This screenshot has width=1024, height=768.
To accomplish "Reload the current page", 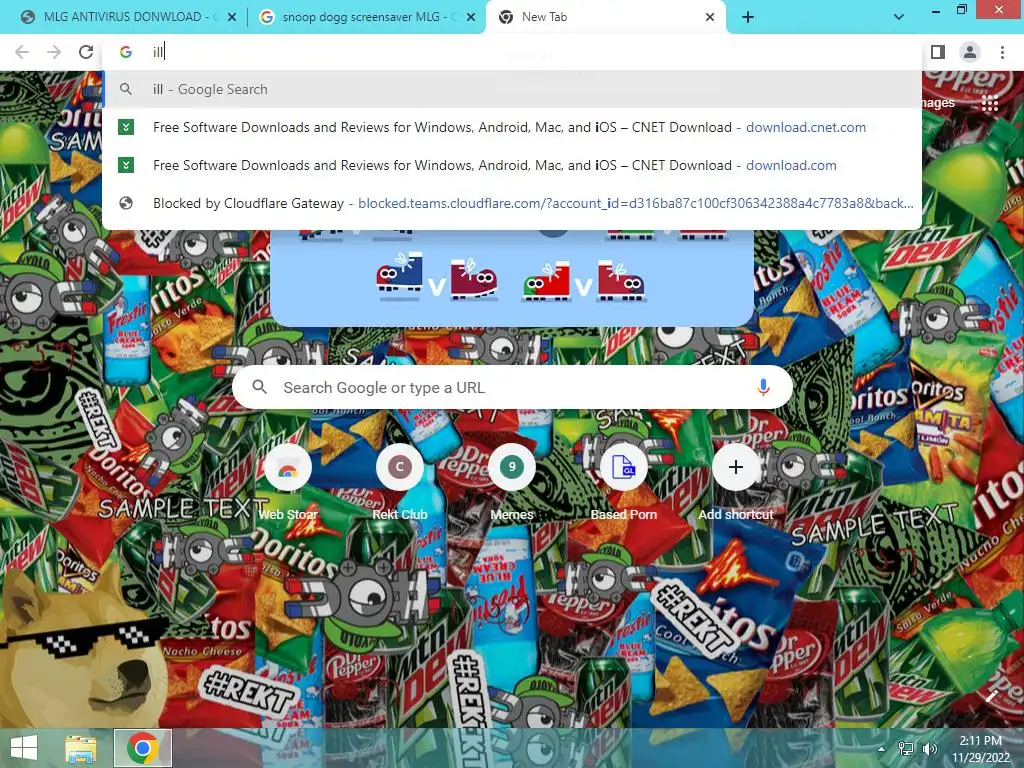I will (x=86, y=52).
